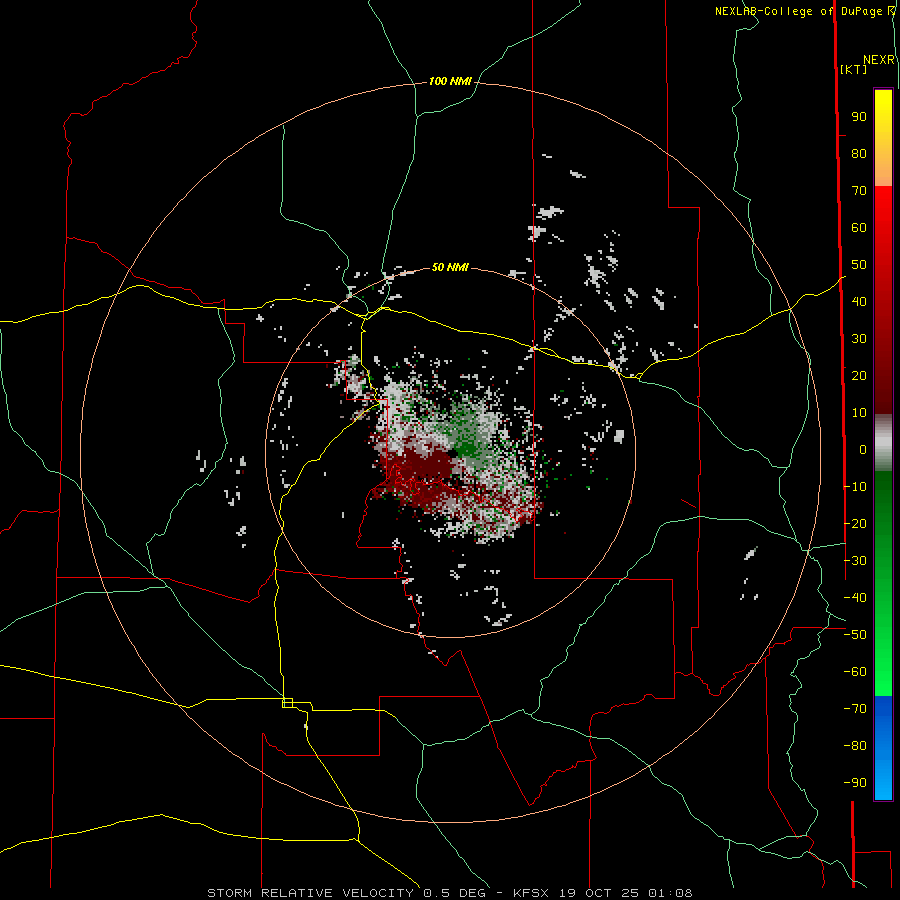Screen dimensions: 900x900
Task: Click the -90 value on the velocity scale
Action: (855, 783)
